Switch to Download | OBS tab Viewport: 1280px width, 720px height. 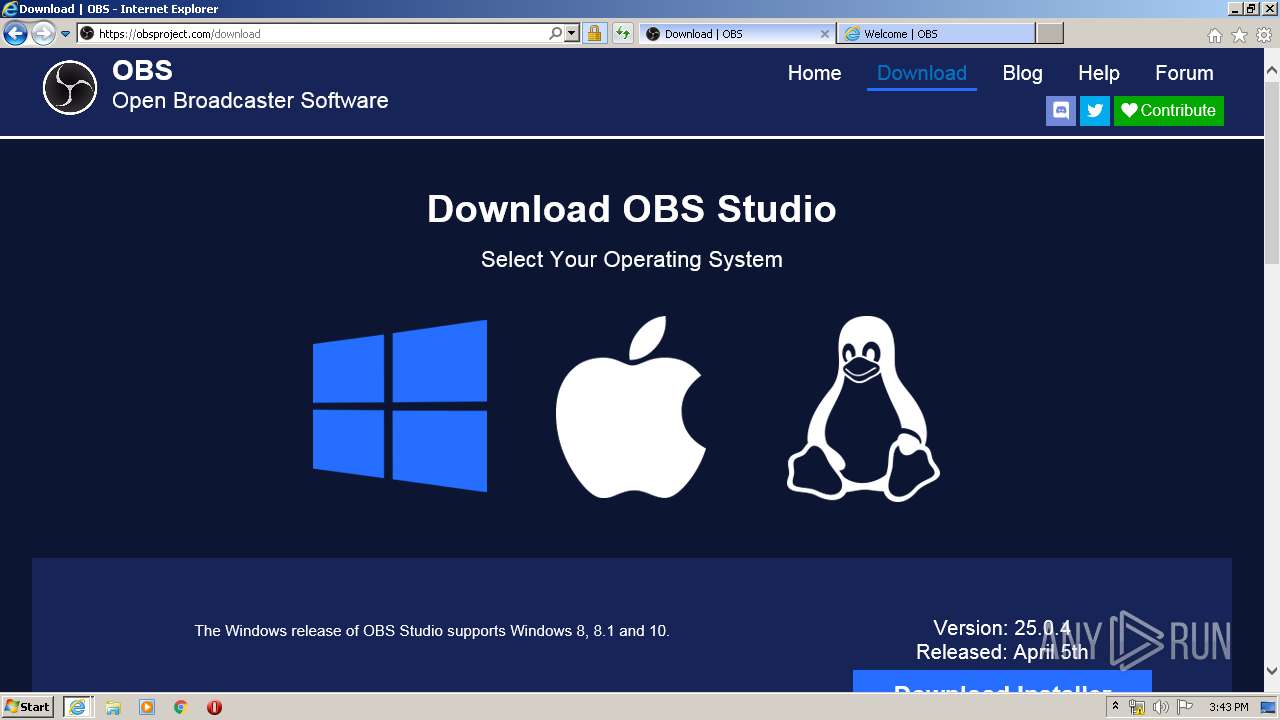[738, 33]
